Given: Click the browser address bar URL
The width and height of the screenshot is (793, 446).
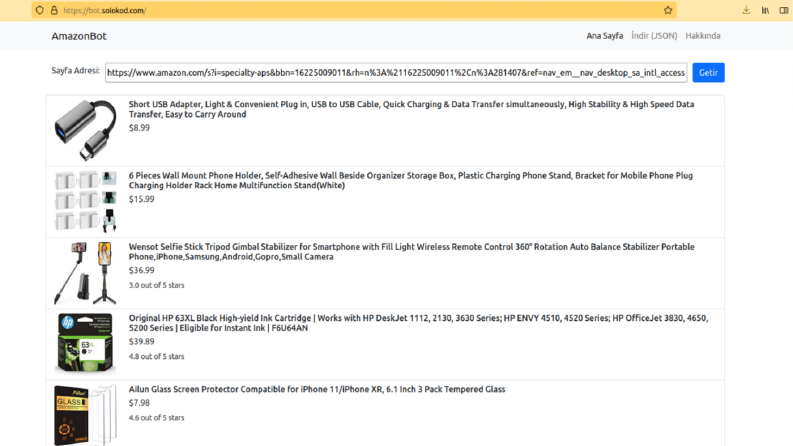Looking at the screenshot, I should tap(105, 10).
